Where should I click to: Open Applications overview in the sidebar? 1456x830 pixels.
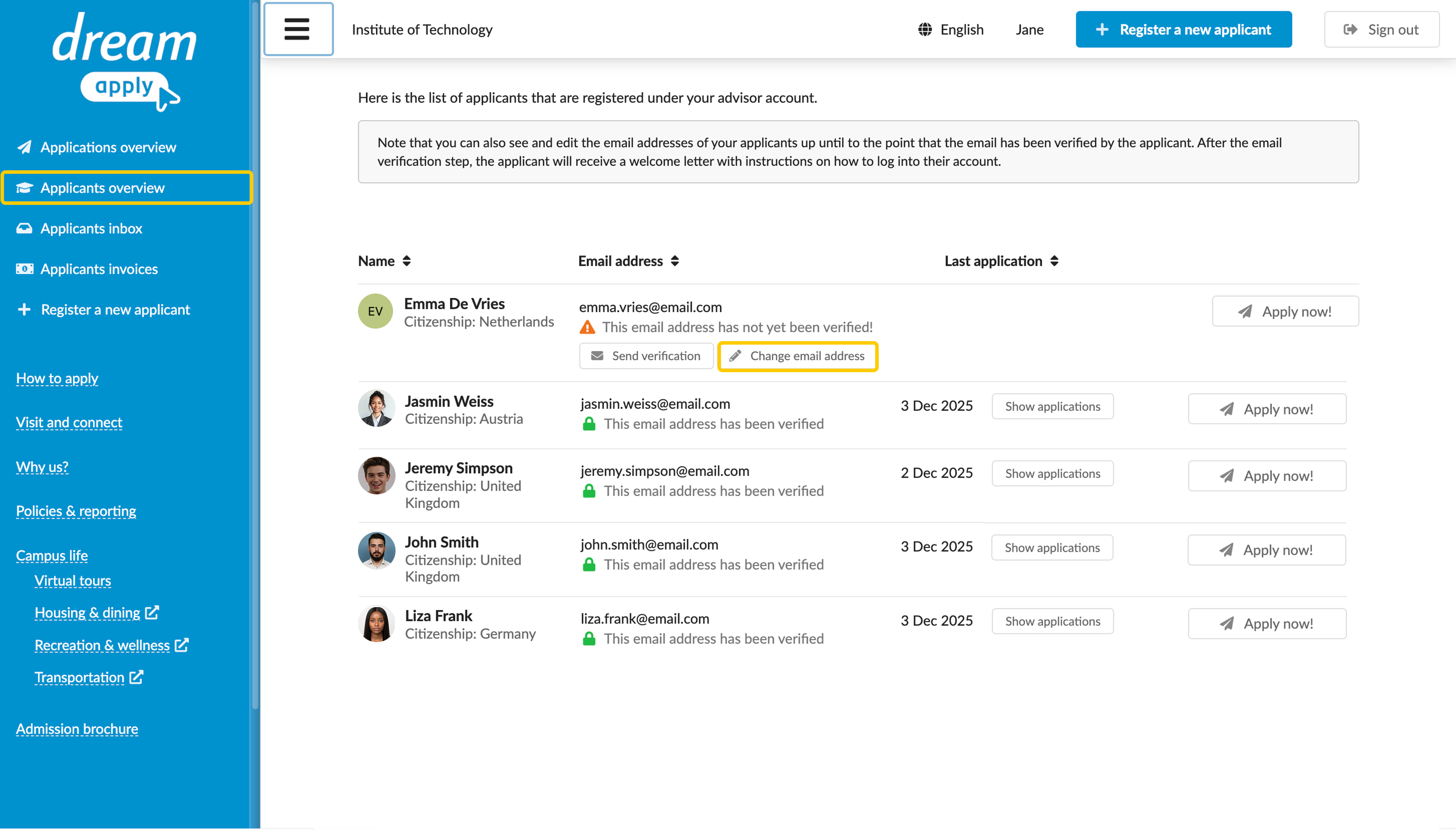click(96, 147)
